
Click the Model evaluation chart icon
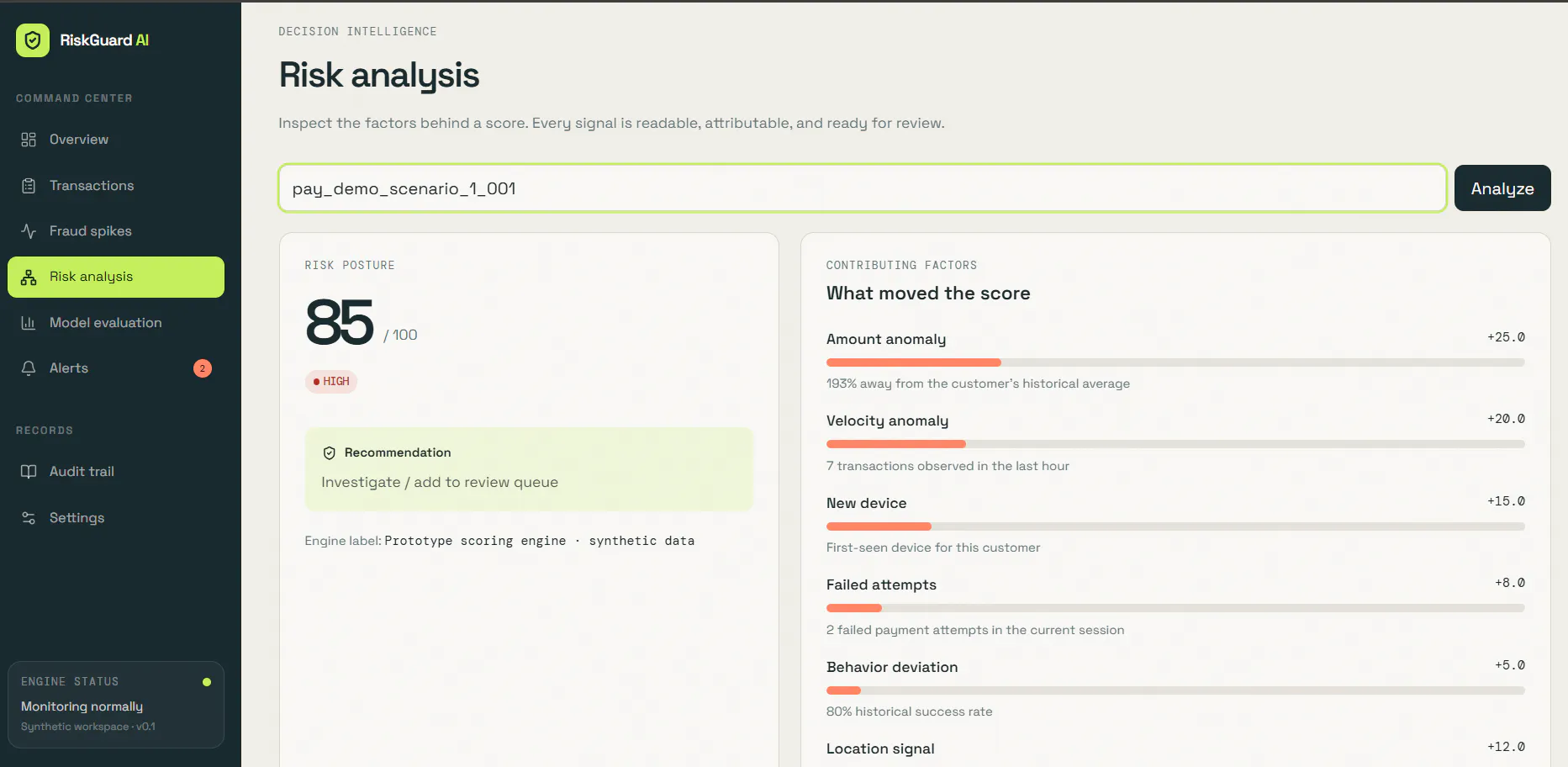29,323
